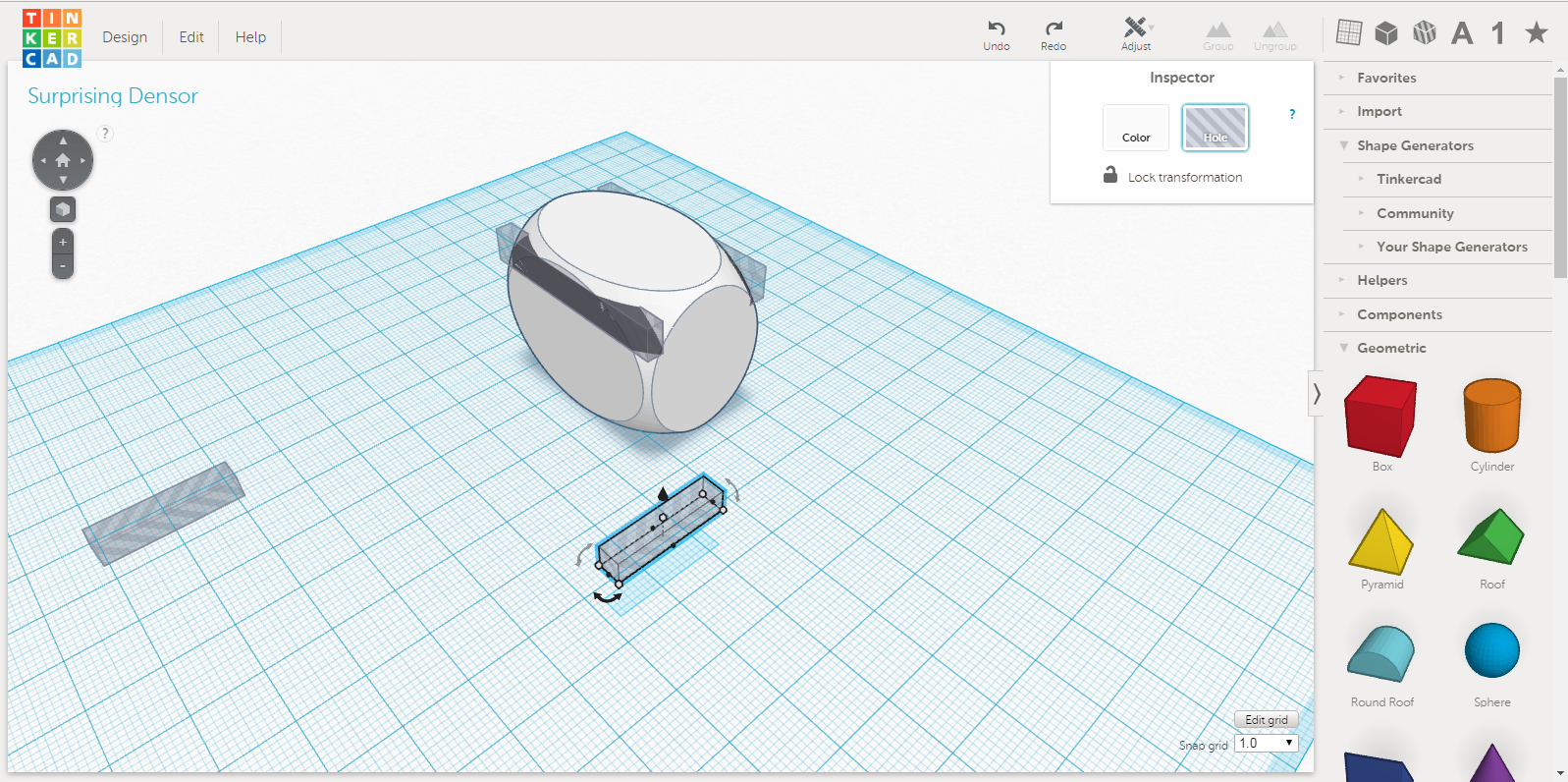Pick the yellow Pyramid shape

click(x=1381, y=540)
